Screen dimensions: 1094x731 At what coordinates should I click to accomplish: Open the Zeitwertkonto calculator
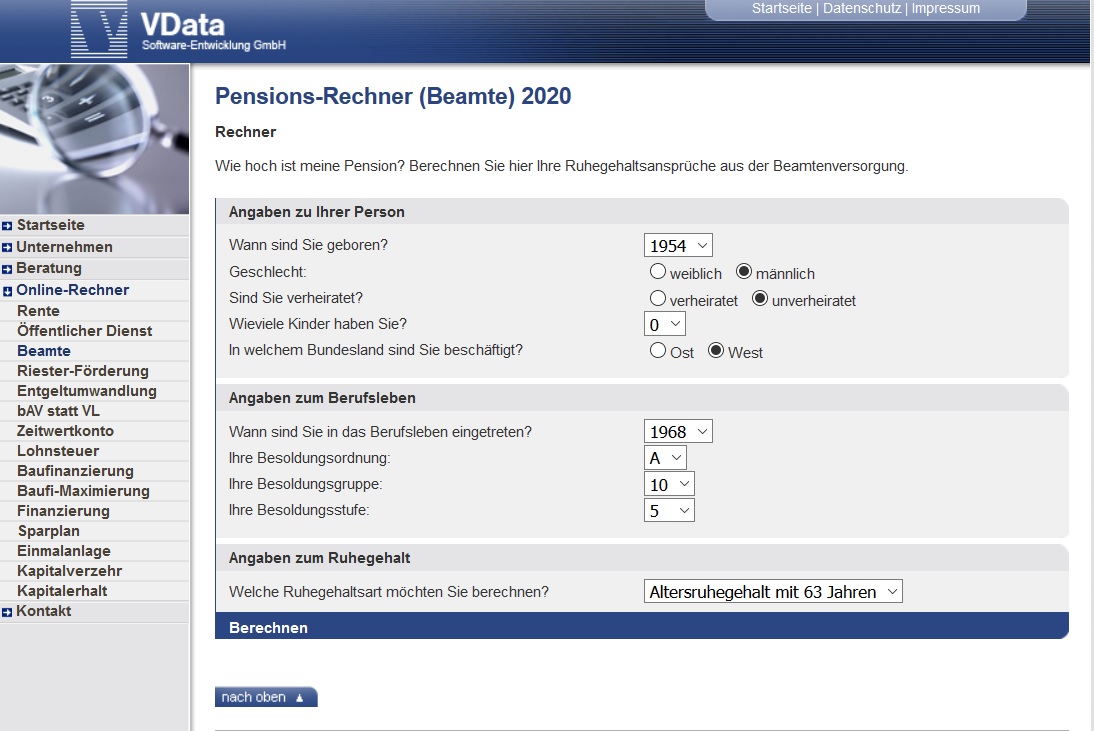pyautogui.click(x=66, y=431)
